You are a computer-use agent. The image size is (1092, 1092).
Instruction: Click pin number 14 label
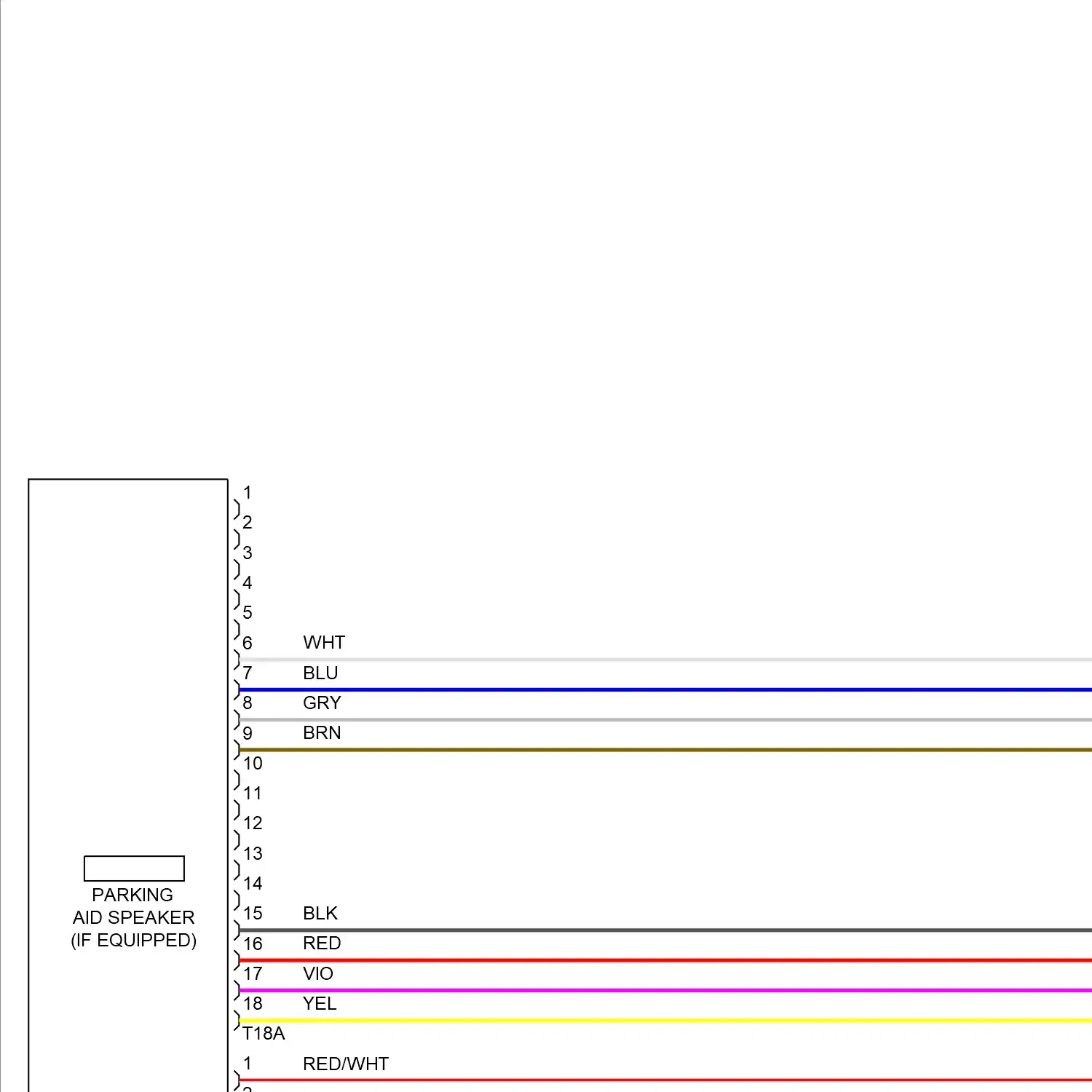(x=253, y=883)
